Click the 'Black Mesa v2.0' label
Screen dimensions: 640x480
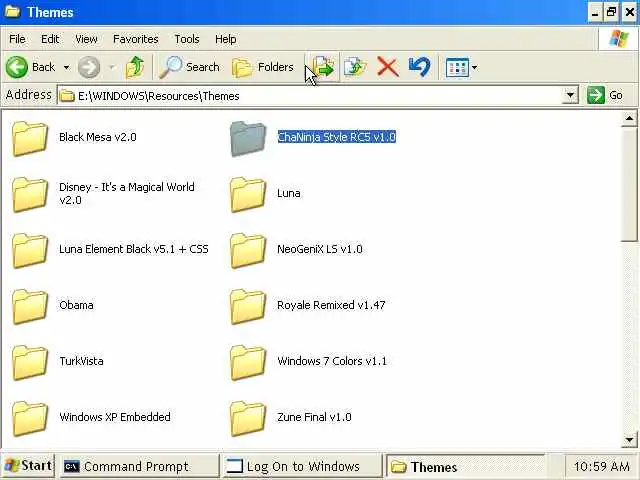point(98,137)
